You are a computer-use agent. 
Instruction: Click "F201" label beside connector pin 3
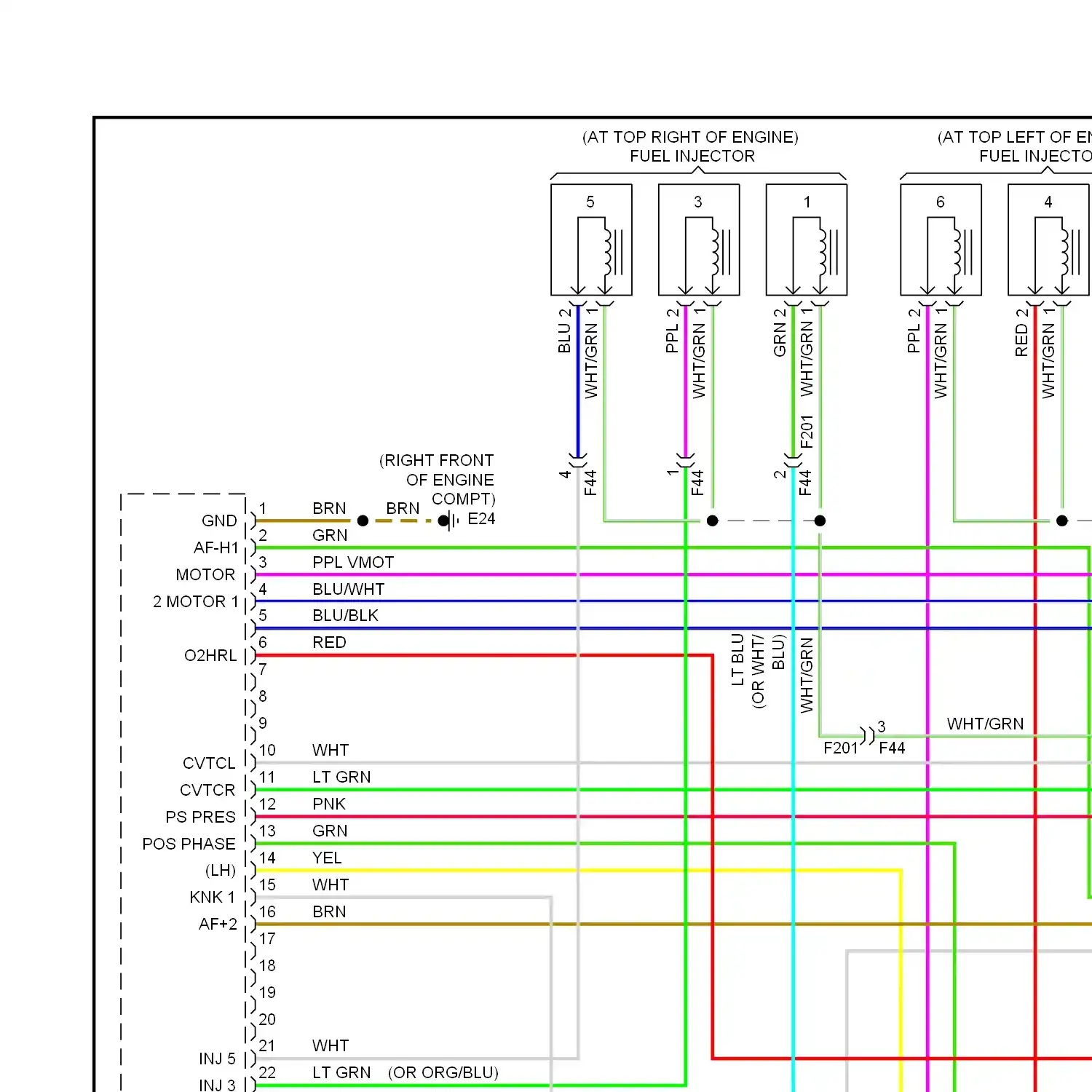click(841, 748)
